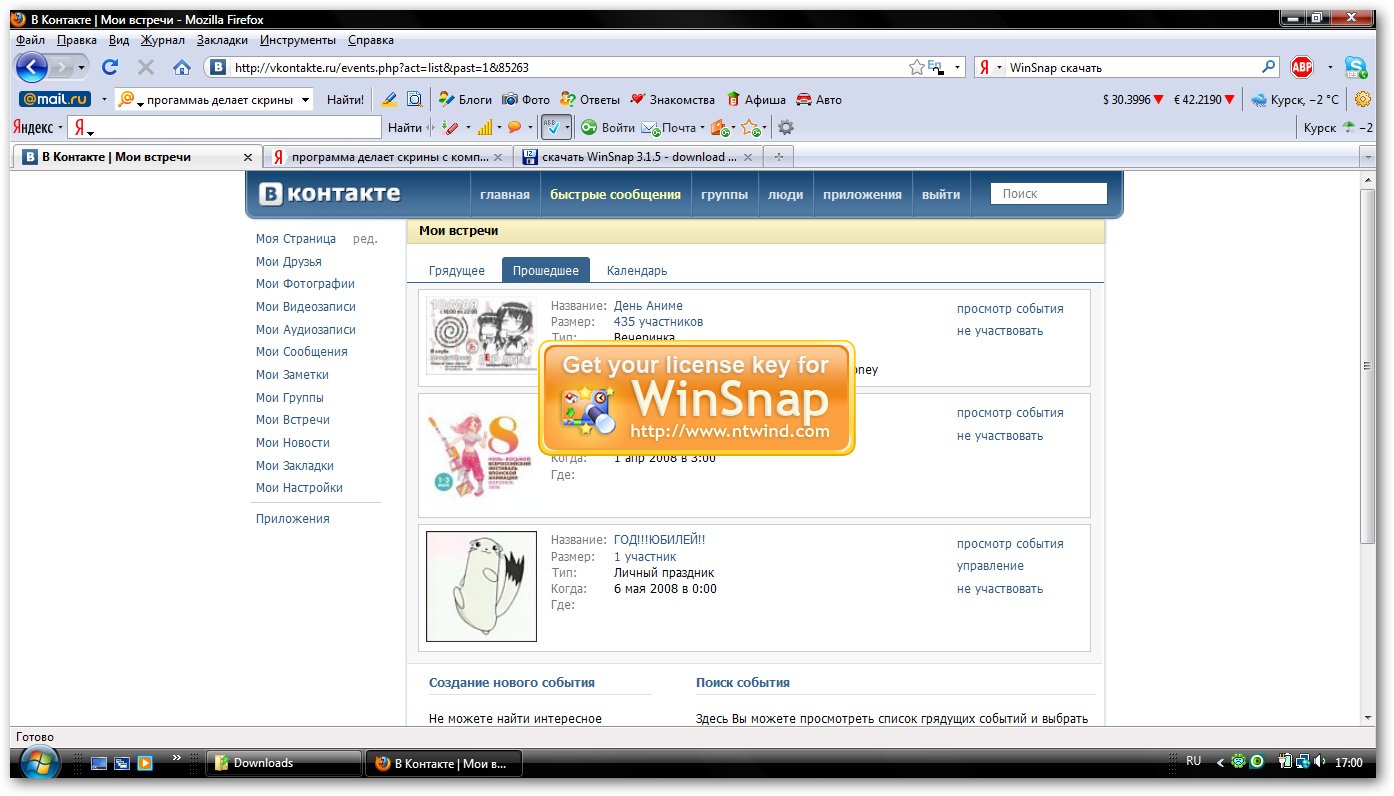Open Mail.ru Answers (Ответы) toolbar button

pos(590,99)
